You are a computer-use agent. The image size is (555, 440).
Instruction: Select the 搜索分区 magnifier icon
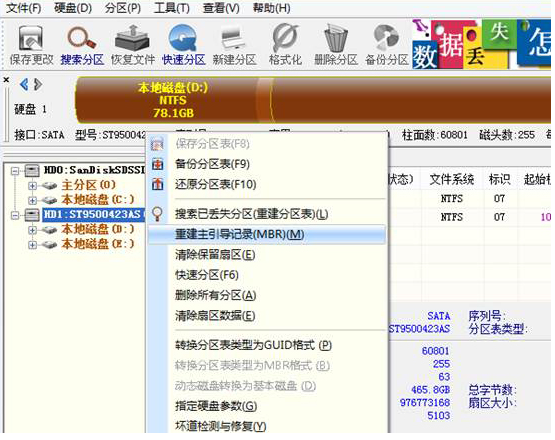point(82,45)
